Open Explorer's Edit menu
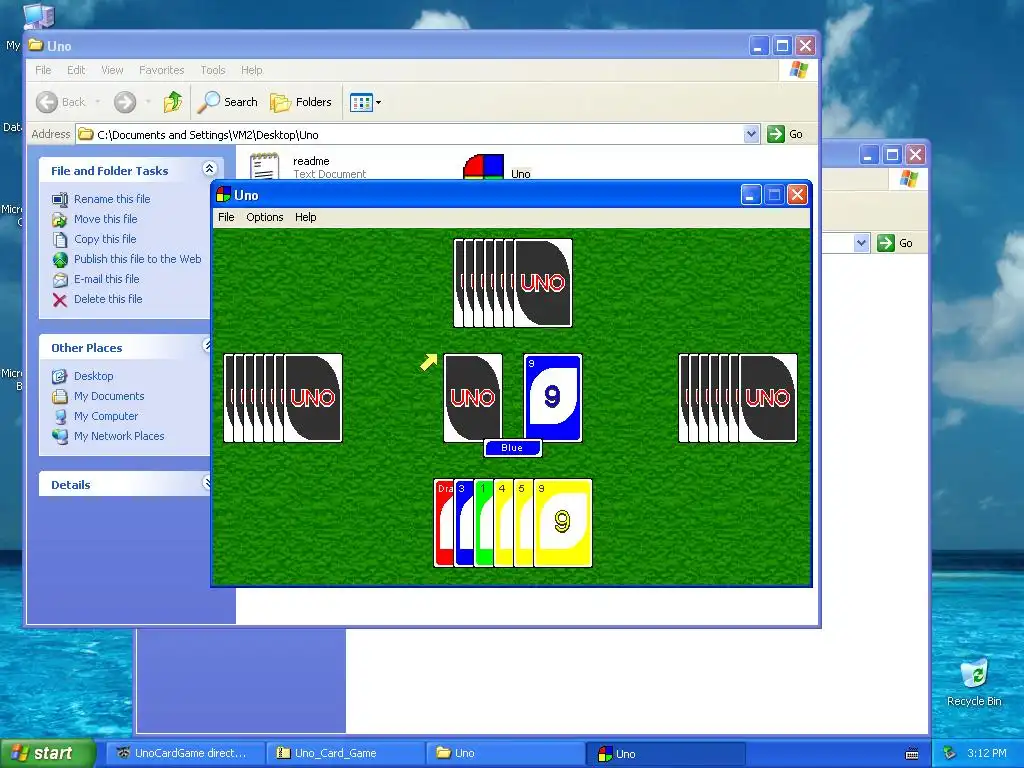Screen dimensions: 1024x768 pos(76,70)
